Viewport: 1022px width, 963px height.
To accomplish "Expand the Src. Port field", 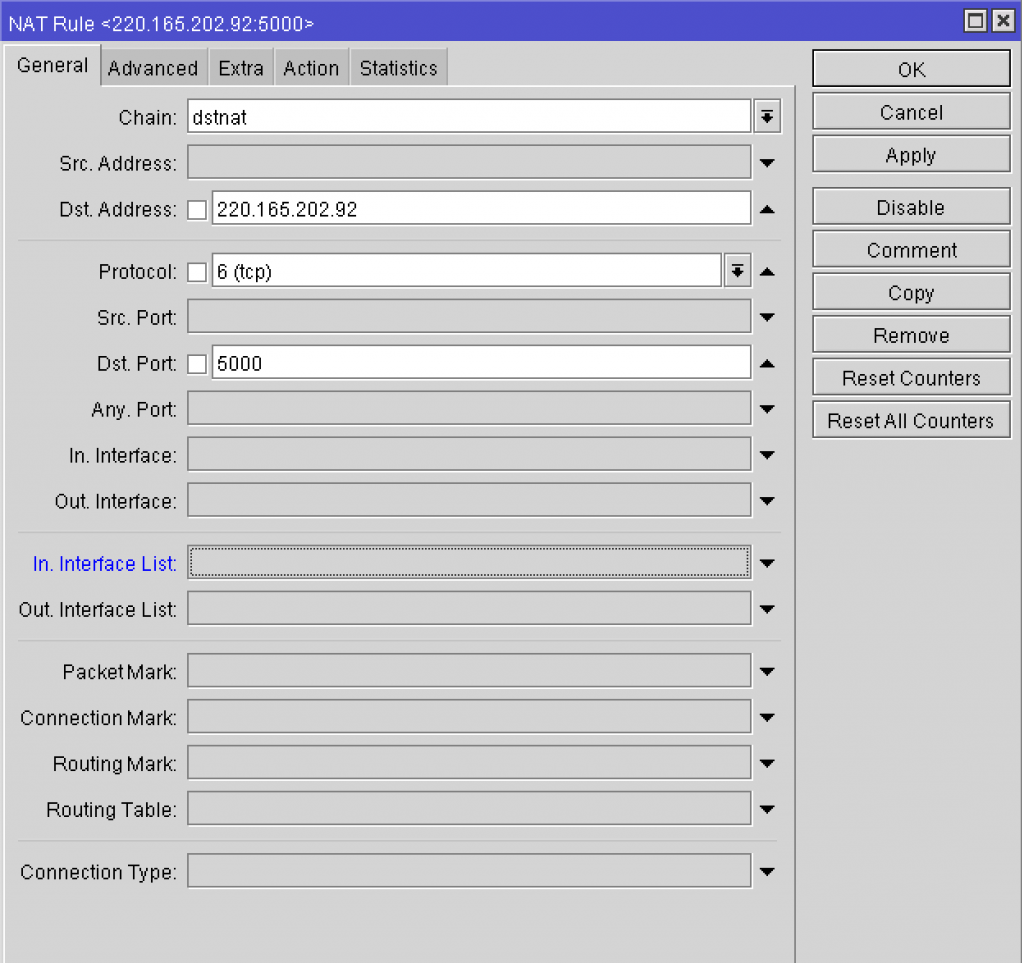I will (x=767, y=318).
